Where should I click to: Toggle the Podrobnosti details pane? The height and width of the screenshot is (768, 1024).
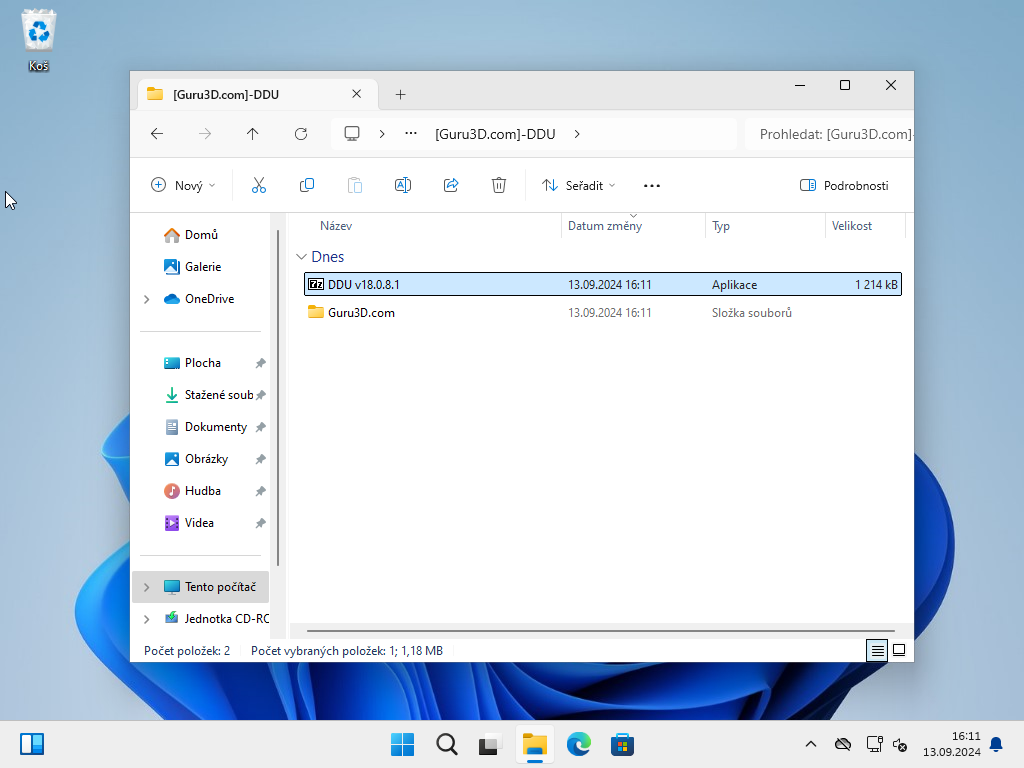click(844, 185)
